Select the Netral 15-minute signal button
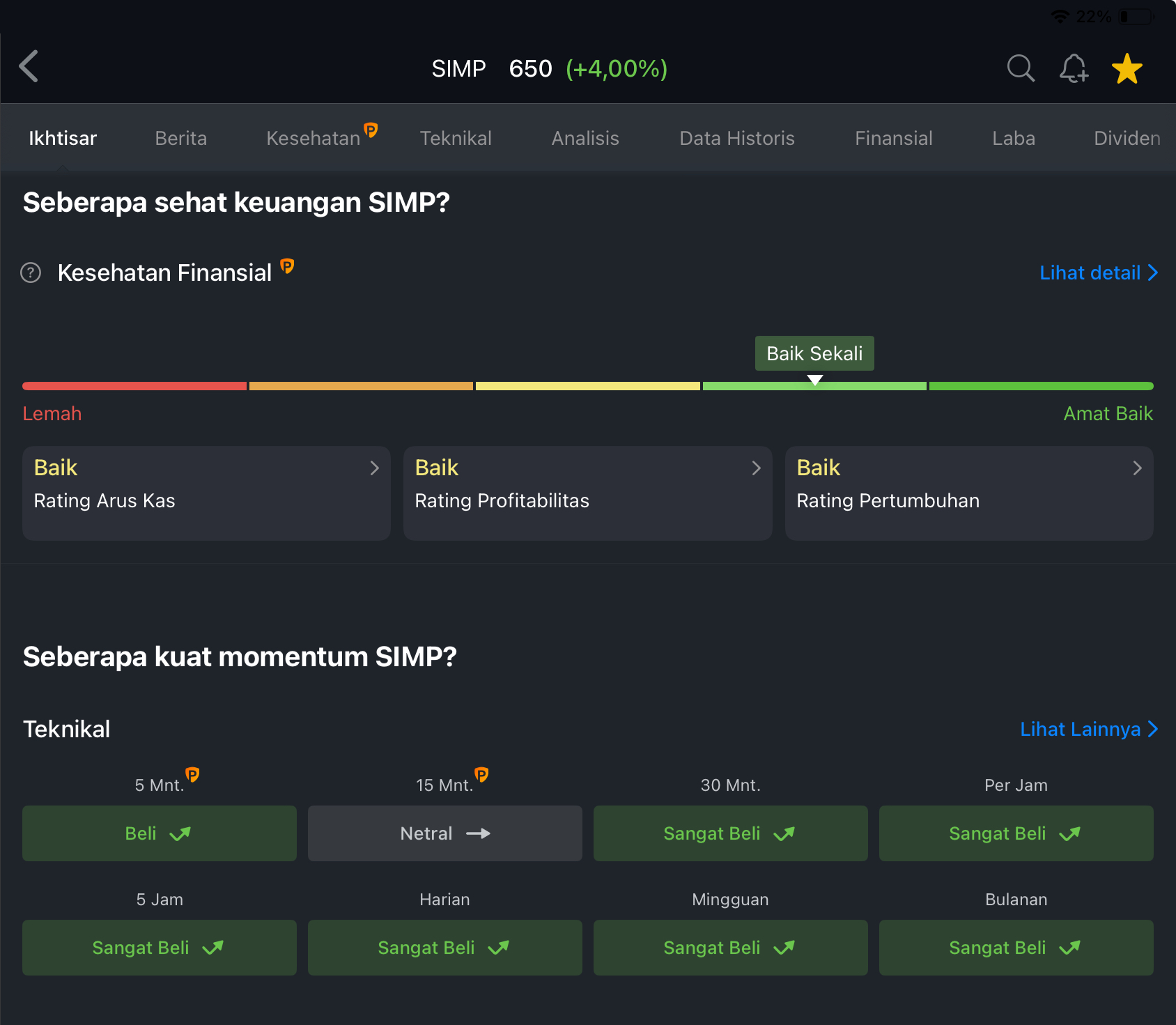The height and width of the screenshot is (1025, 1176). (x=444, y=833)
